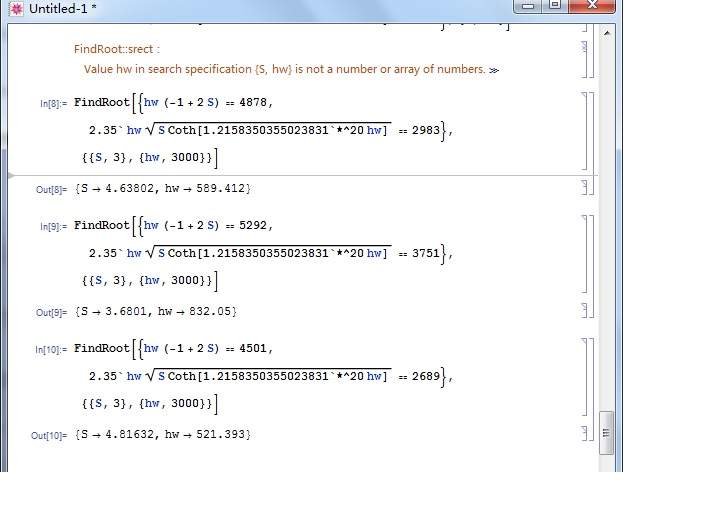Viewport: 705px width, 515px height.
Task: Maximize the Untitled-1 notebook window
Action: point(555,6)
